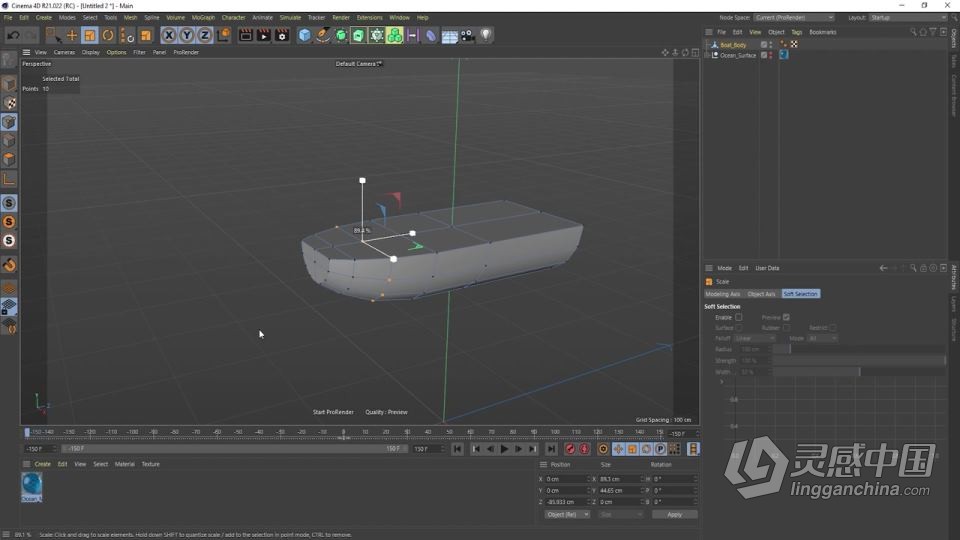
Task: Click the Position X input field
Action: (566, 479)
